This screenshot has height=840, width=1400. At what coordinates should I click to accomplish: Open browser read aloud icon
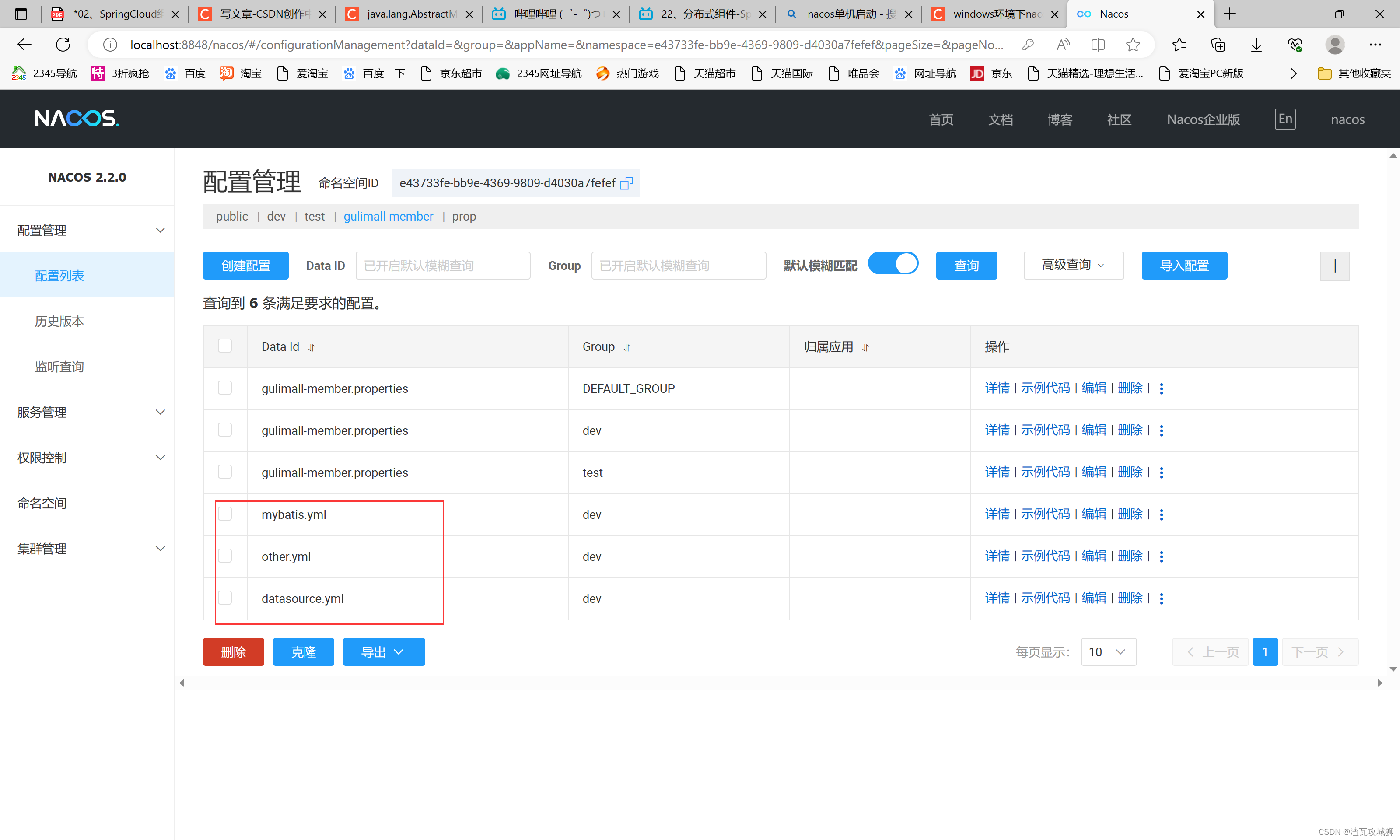click(1063, 44)
